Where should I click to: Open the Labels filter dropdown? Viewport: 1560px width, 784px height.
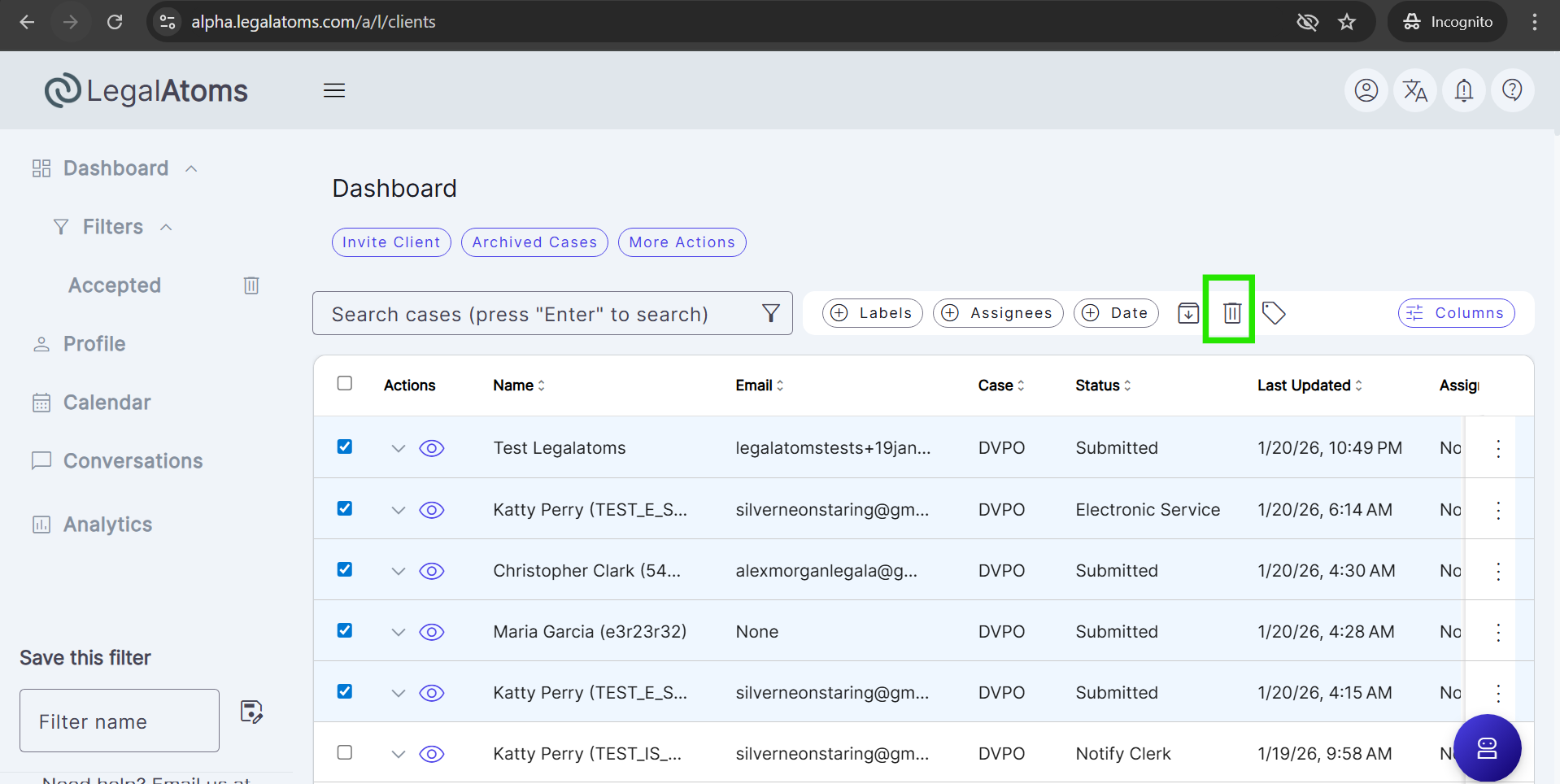[872, 313]
